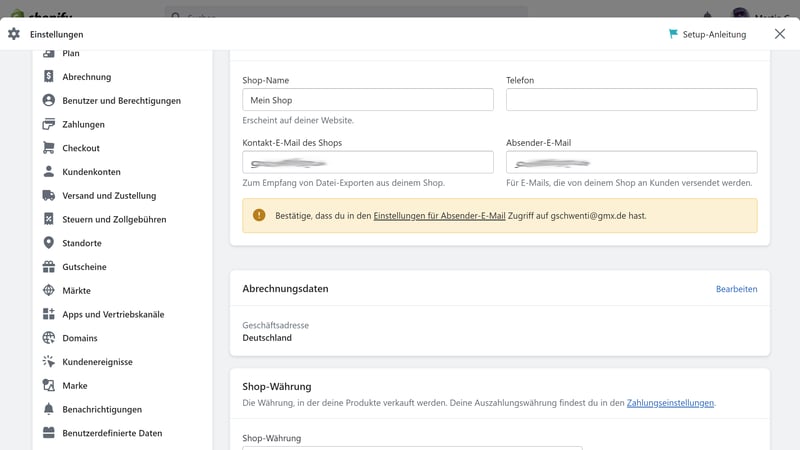Select Apps und Vertriebskanäle in sidebar
The width and height of the screenshot is (800, 450).
pos(113,315)
